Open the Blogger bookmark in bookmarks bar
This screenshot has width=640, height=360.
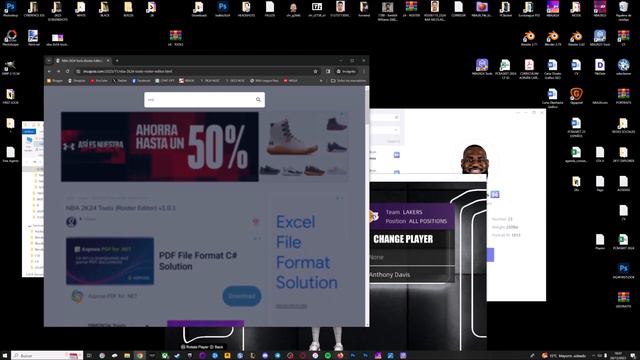coord(55,81)
